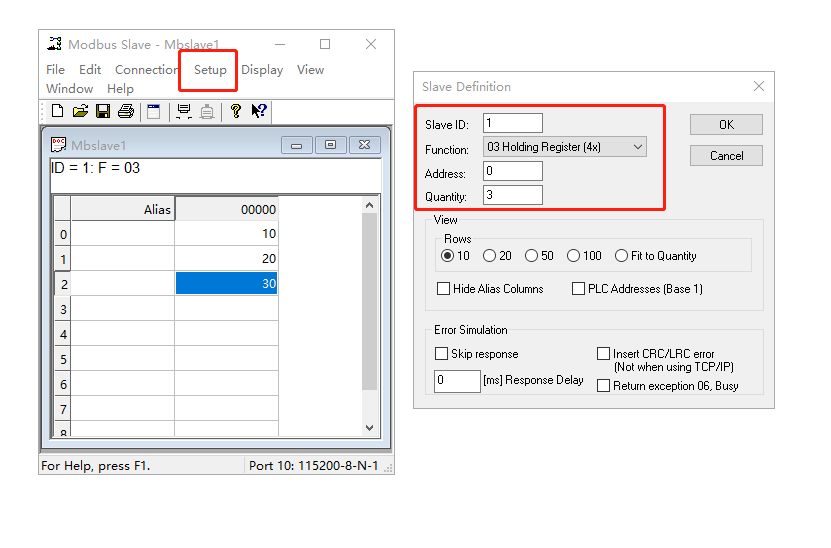Viewport: 831px width, 548px height.
Task: Select highlighted register cell with value 30
Action: [226, 284]
